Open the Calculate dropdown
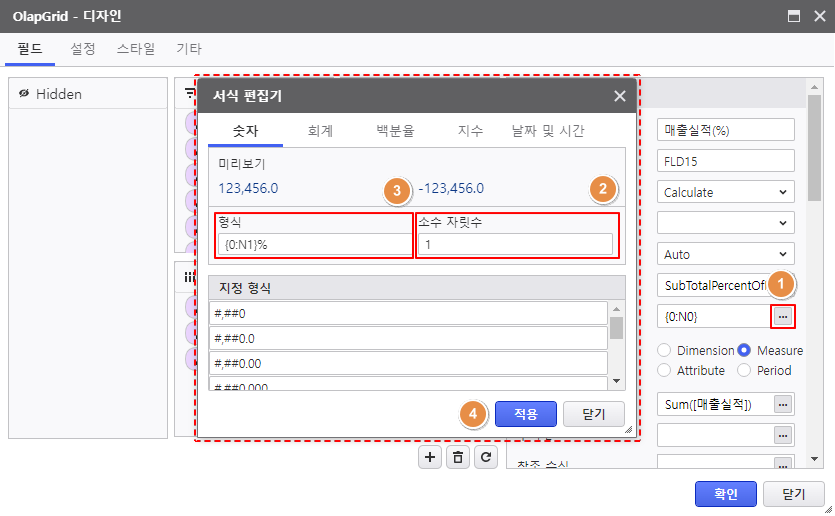This screenshot has width=835, height=516. pyautogui.click(x=725, y=192)
